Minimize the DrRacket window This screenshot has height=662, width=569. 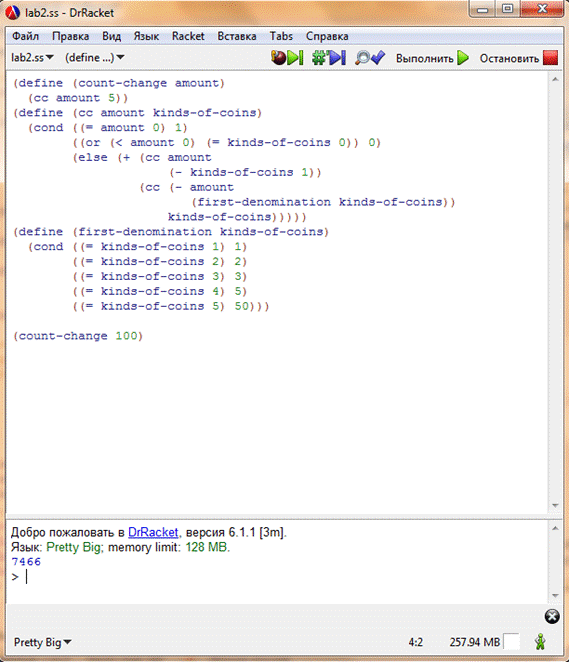pos(483,9)
